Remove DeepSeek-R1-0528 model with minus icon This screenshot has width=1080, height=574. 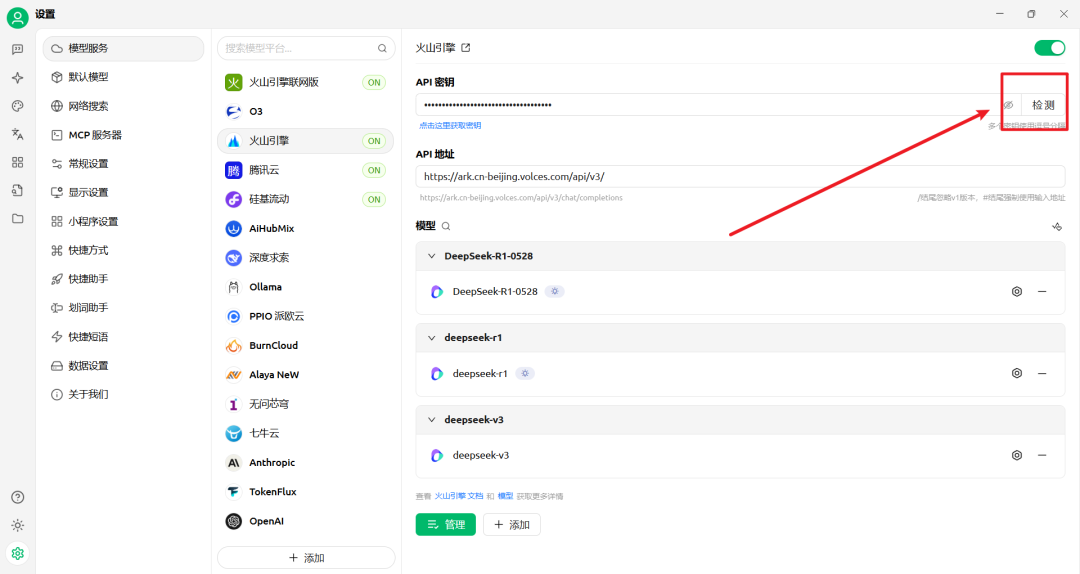(1042, 291)
